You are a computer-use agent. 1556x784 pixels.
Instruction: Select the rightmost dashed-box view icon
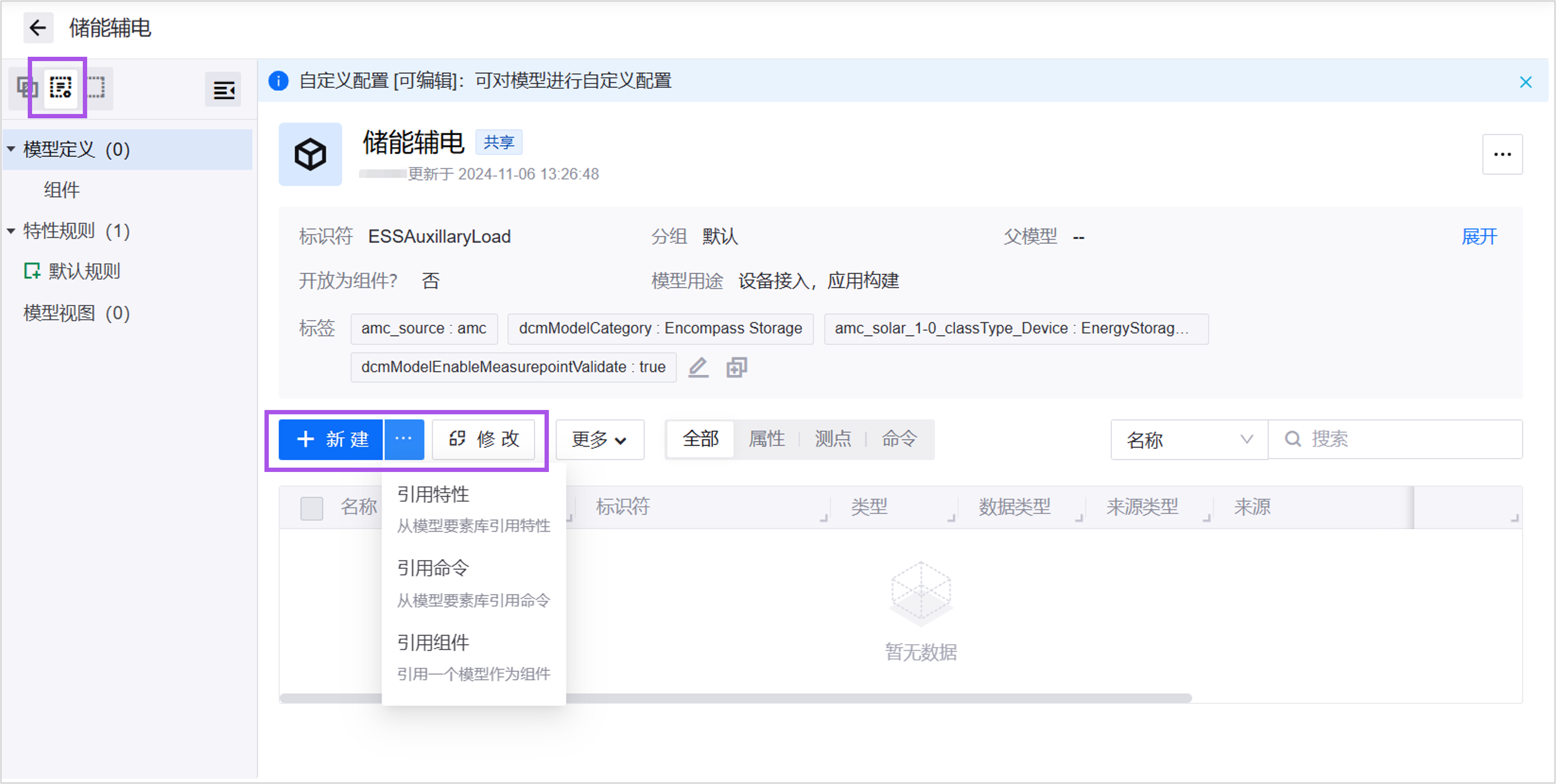(98, 88)
